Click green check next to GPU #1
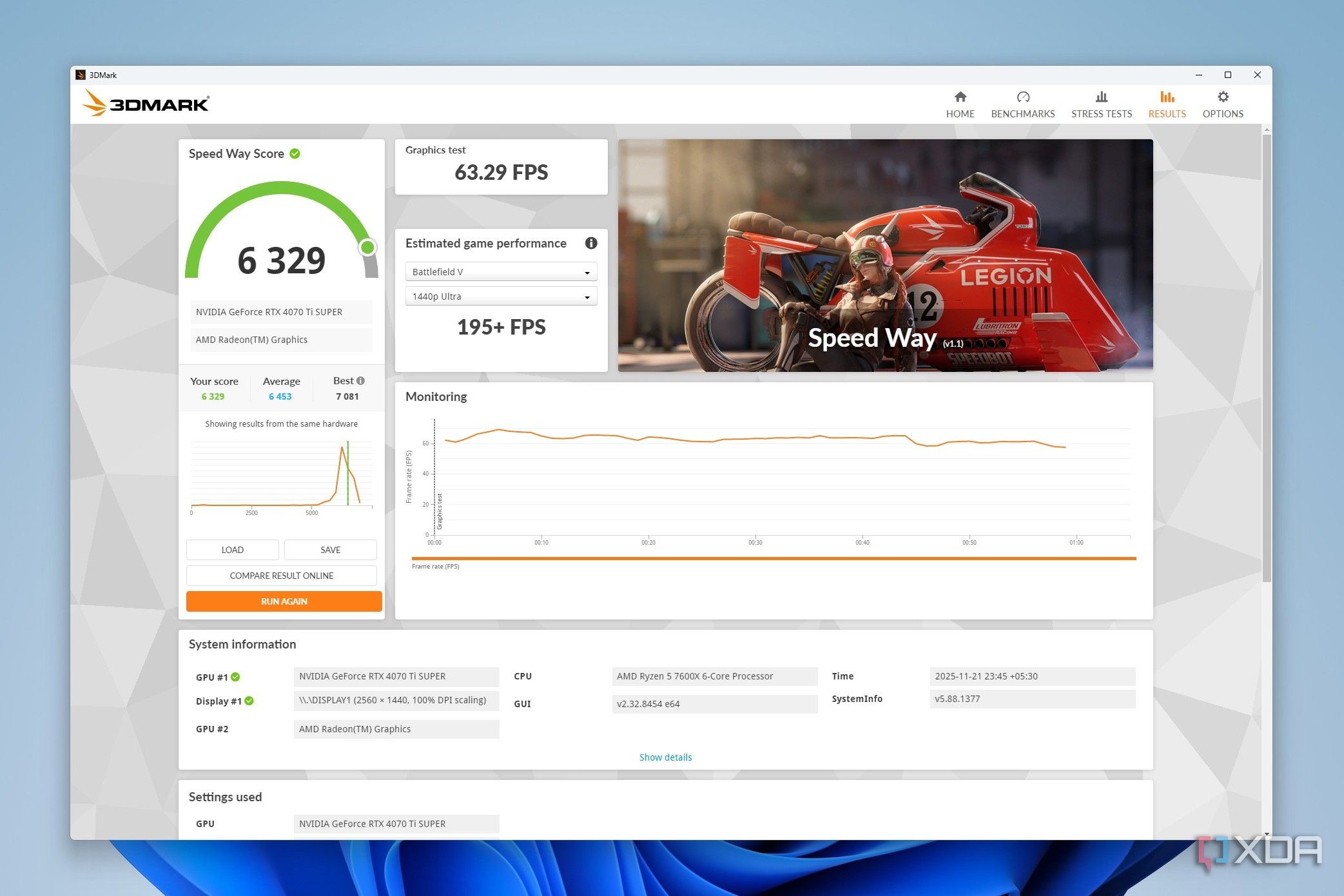This screenshot has height=896, width=1344. pyautogui.click(x=236, y=677)
